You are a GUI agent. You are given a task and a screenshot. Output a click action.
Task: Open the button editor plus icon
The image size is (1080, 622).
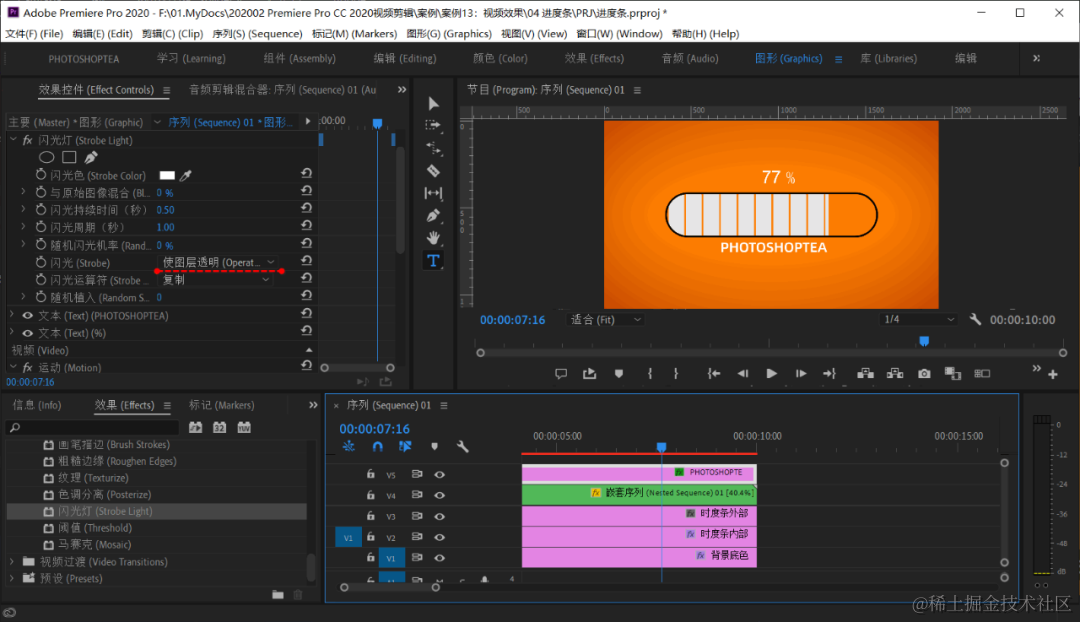[1052, 375]
